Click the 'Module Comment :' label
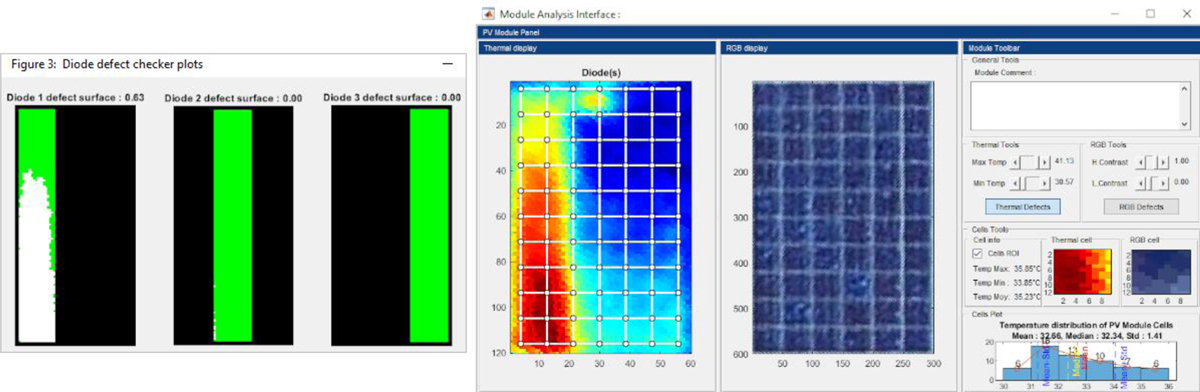 (1004, 73)
